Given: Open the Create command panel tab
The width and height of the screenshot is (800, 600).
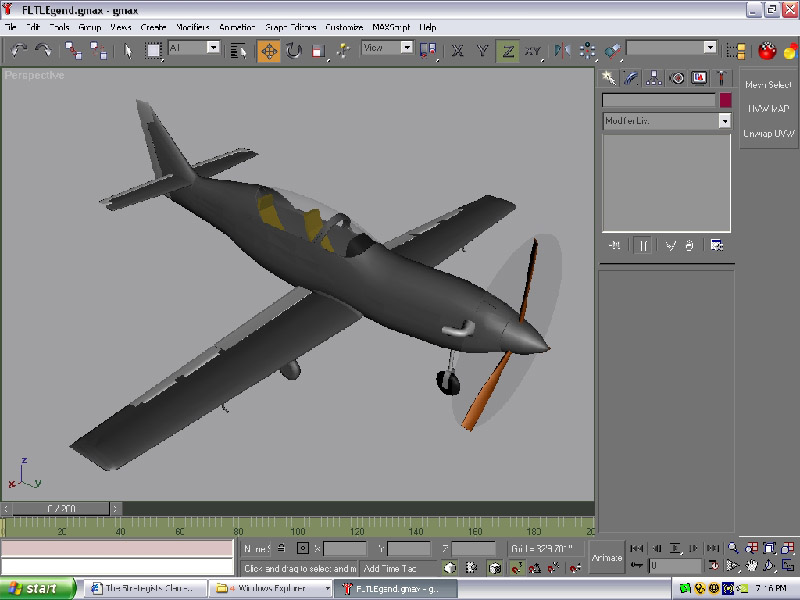Looking at the screenshot, I should click(609, 78).
